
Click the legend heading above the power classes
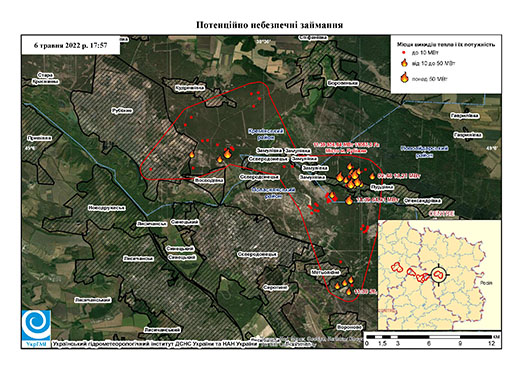pyautogui.click(x=446, y=44)
